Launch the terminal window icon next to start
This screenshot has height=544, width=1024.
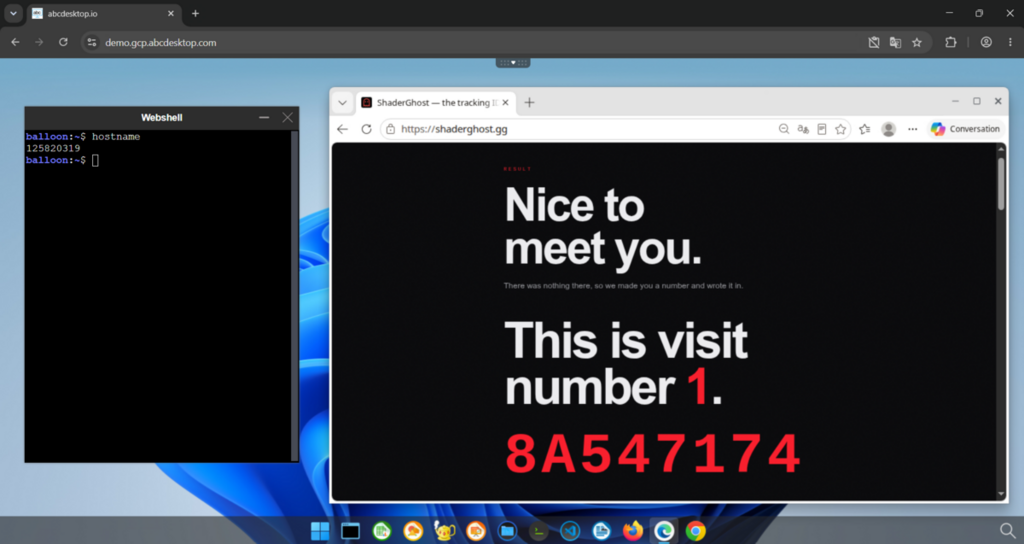tap(351, 531)
